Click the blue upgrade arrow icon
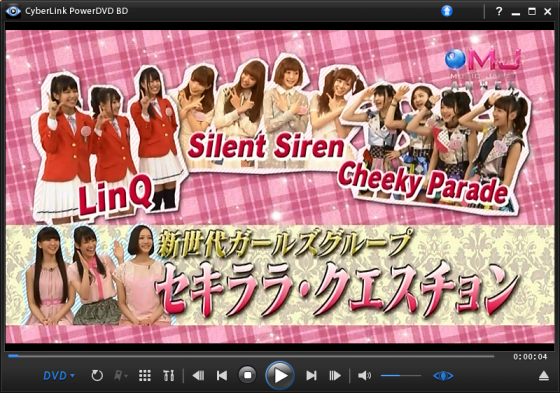 (447, 11)
